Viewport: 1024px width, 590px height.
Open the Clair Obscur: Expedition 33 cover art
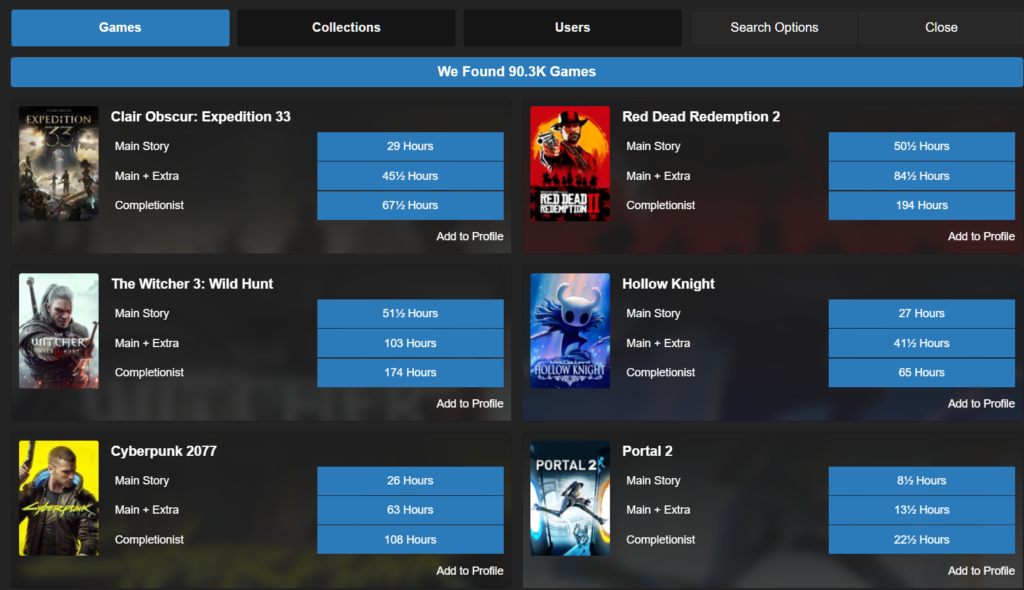coord(58,164)
